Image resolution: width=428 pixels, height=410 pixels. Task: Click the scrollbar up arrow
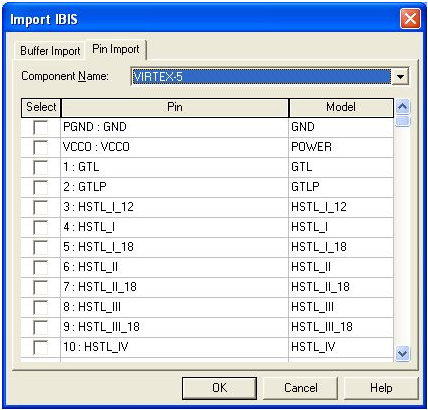[x=402, y=107]
